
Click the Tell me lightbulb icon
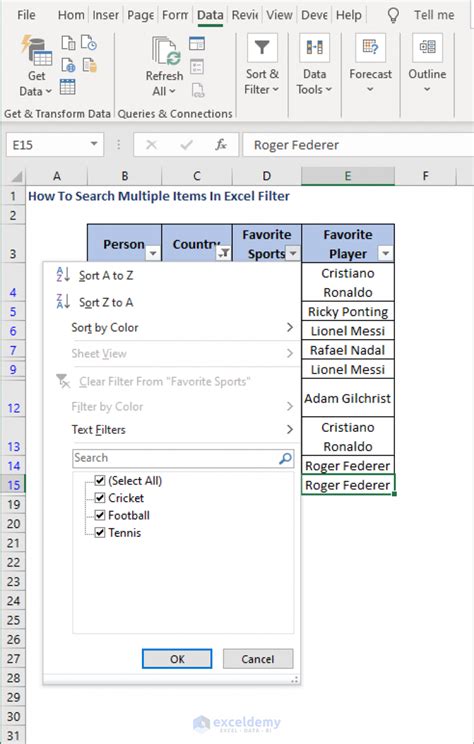(x=393, y=15)
